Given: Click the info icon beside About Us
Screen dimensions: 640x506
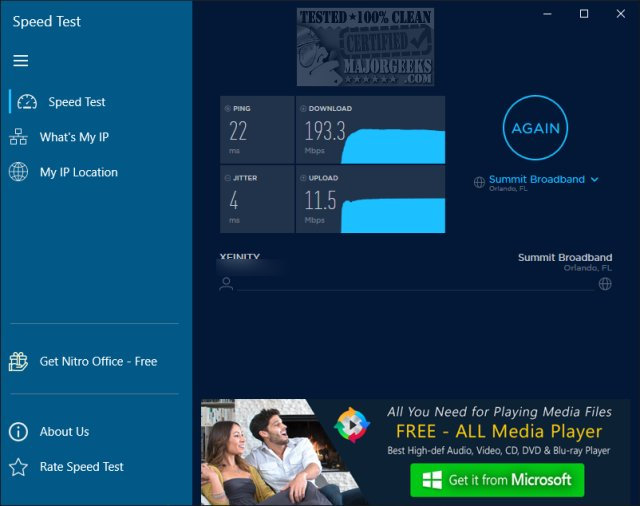Looking at the screenshot, I should point(18,431).
